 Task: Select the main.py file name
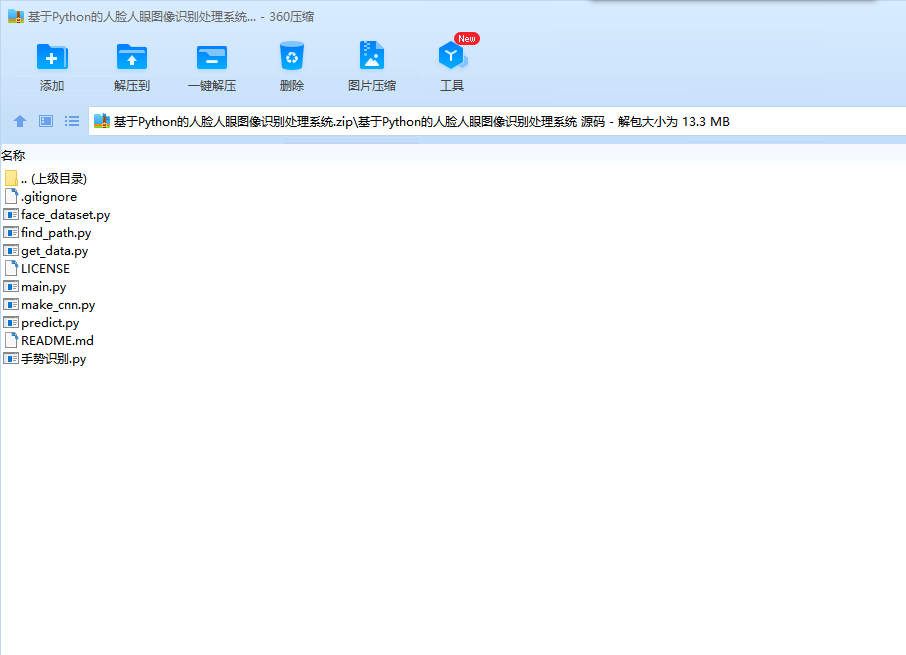point(43,287)
